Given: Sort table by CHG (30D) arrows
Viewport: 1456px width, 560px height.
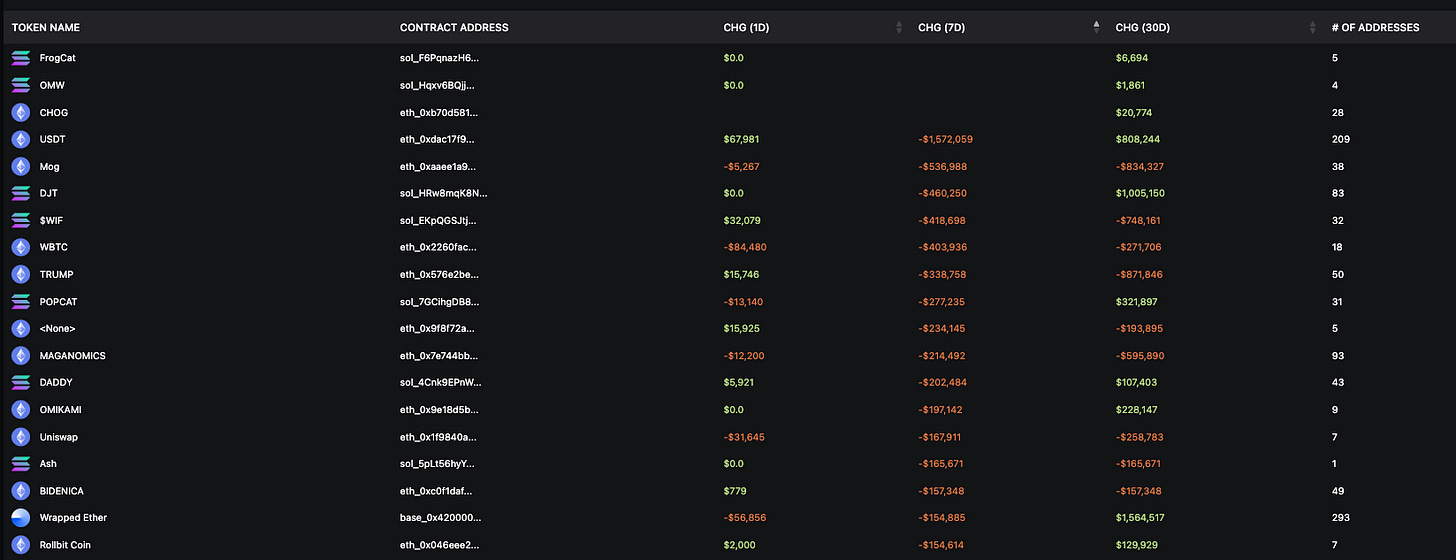Looking at the screenshot, I should click(x=1312, y=28).
